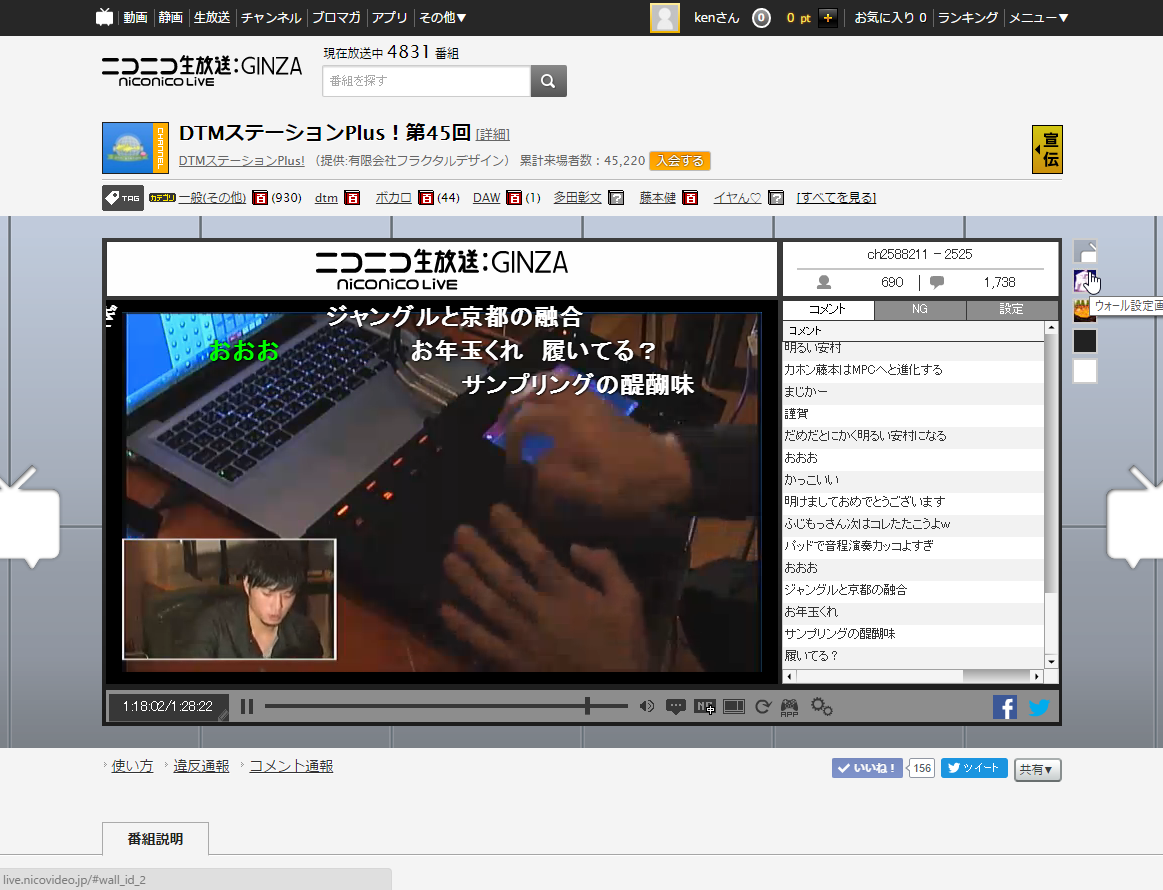
Task: Open the 番組説明 tab
Action: pos(155,839)
